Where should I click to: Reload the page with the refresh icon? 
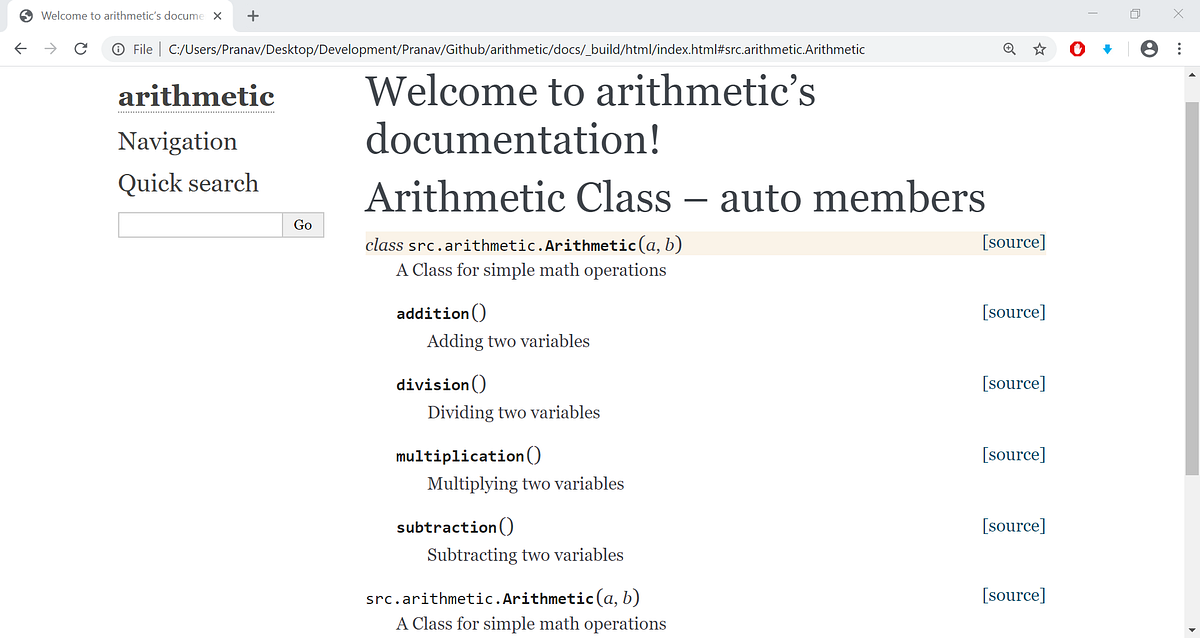(81, 48)
